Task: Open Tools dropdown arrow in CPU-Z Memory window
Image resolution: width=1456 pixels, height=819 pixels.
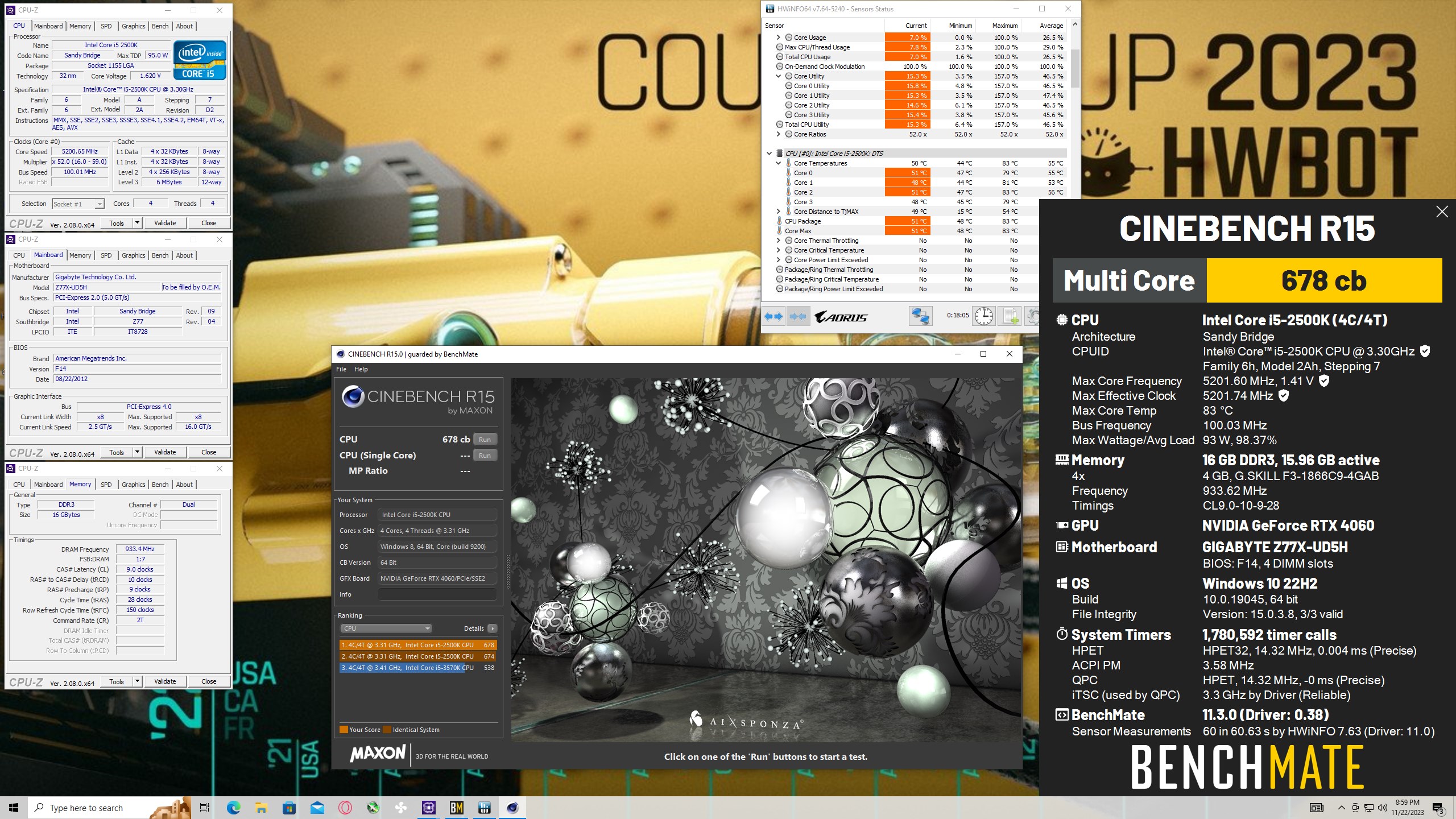Action: (x=137, y=681)
